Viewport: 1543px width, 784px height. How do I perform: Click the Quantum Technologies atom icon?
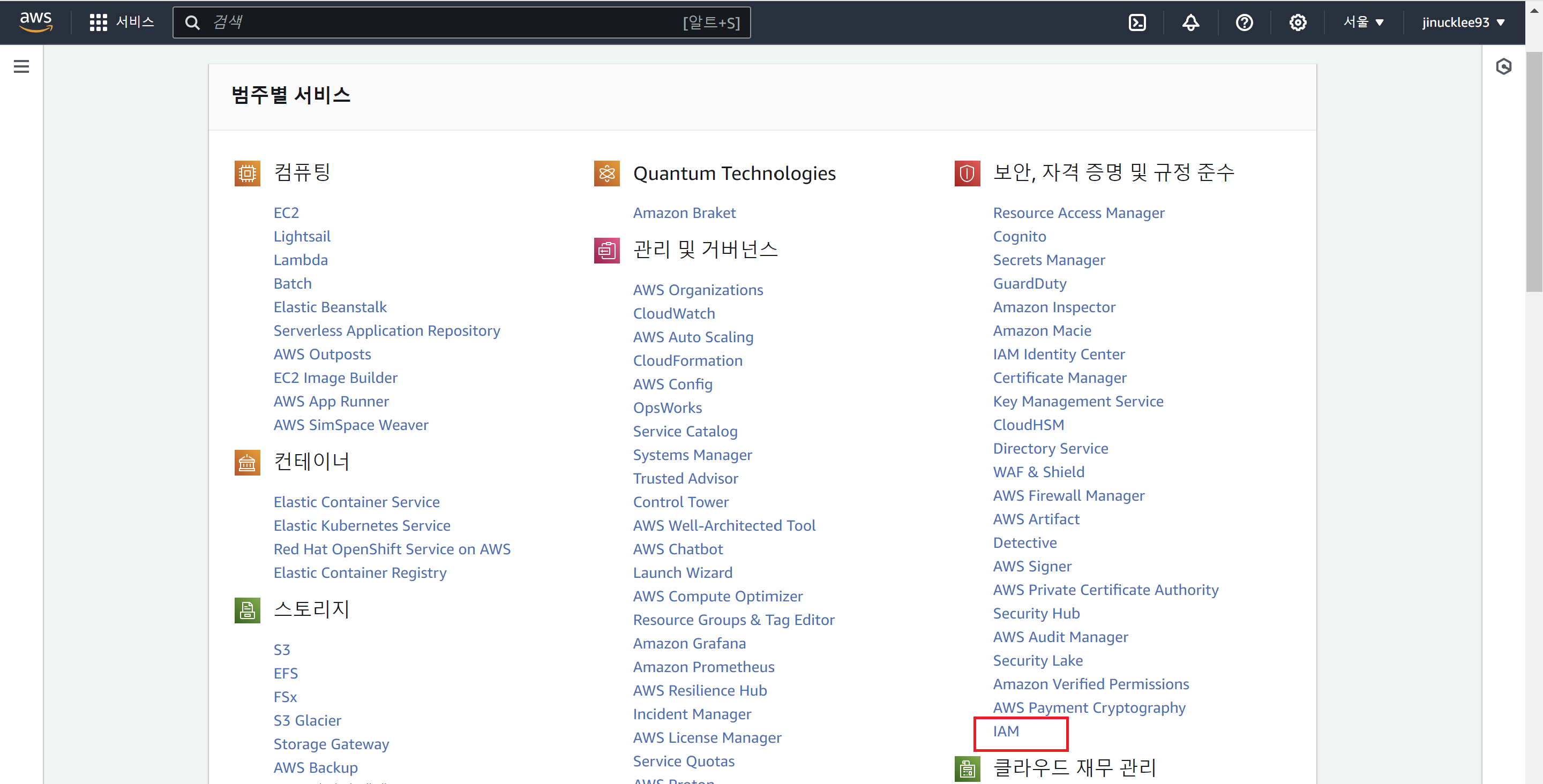[x=607, y=173]
